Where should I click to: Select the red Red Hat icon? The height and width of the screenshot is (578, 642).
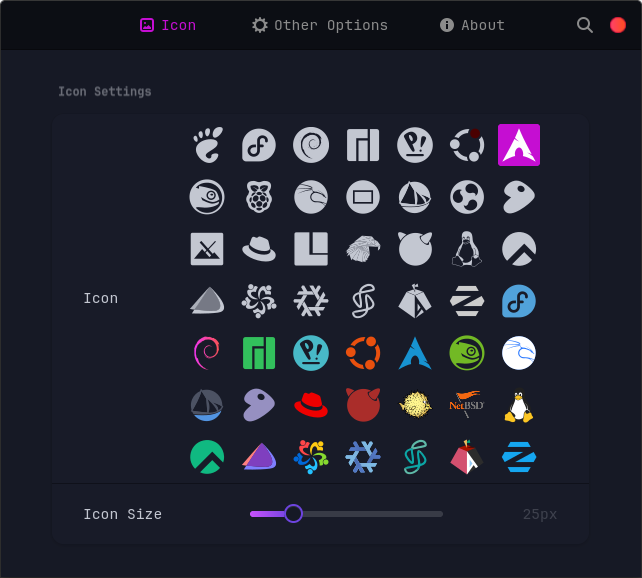point(311,405)
